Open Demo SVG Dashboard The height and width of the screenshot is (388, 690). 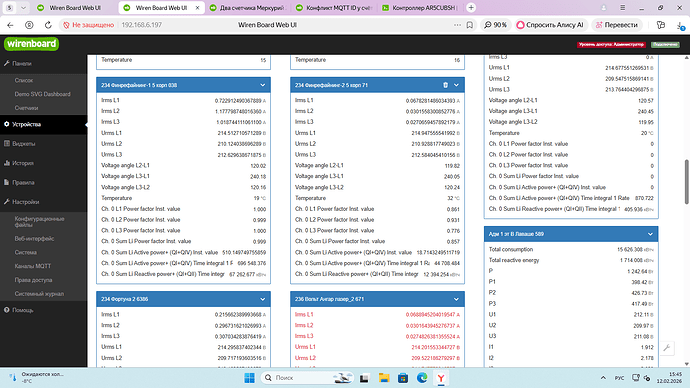click(42, 94)
